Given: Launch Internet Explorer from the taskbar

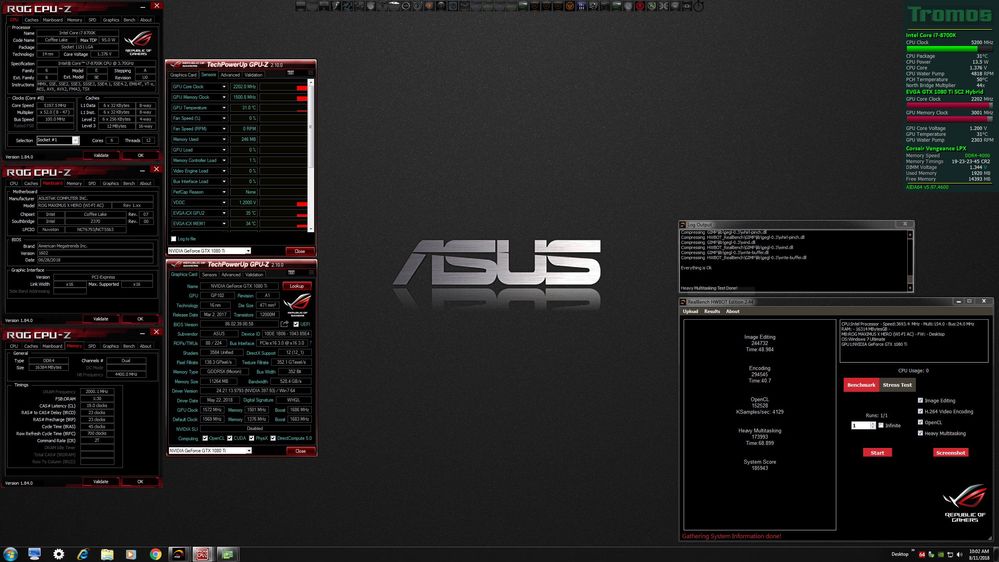Looking at the screenshot, I should click(x=83, y=554).
